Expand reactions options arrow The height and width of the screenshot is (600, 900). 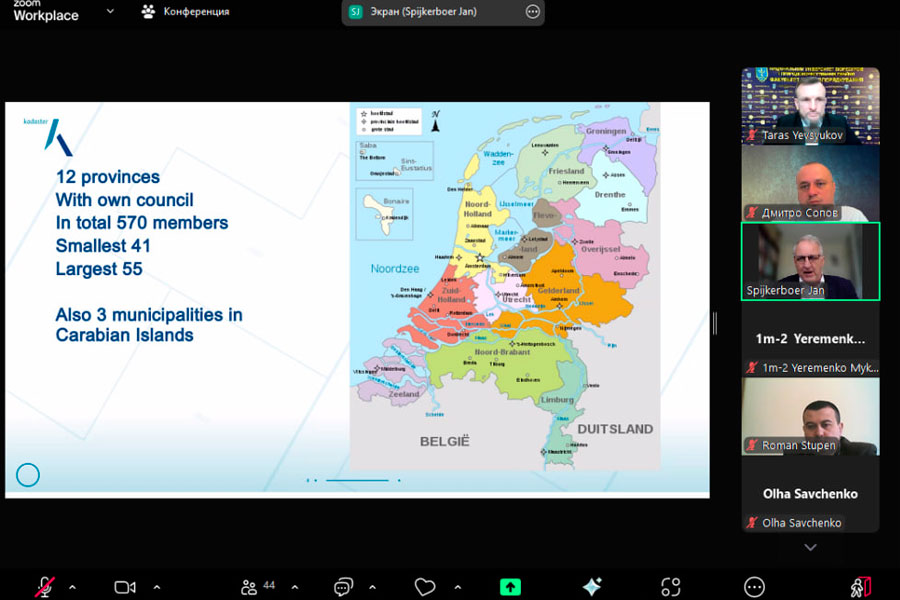point(457,587)
